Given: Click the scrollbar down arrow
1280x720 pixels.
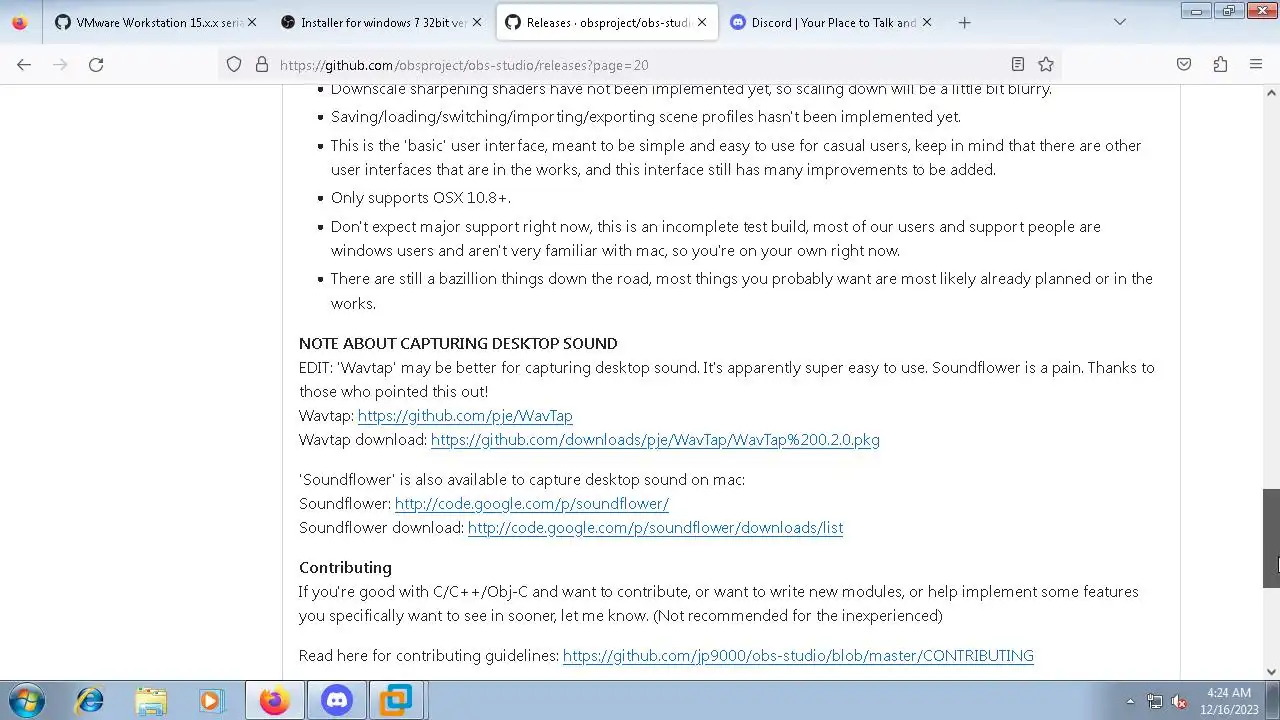Looking at the screenshot, I should pos(1271,672).
